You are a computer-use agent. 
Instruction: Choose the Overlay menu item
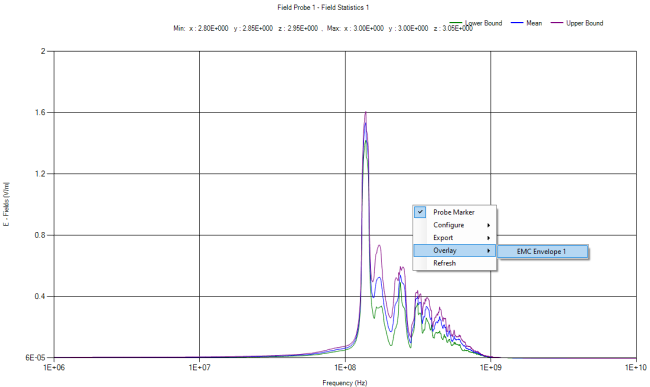(454, 251)
